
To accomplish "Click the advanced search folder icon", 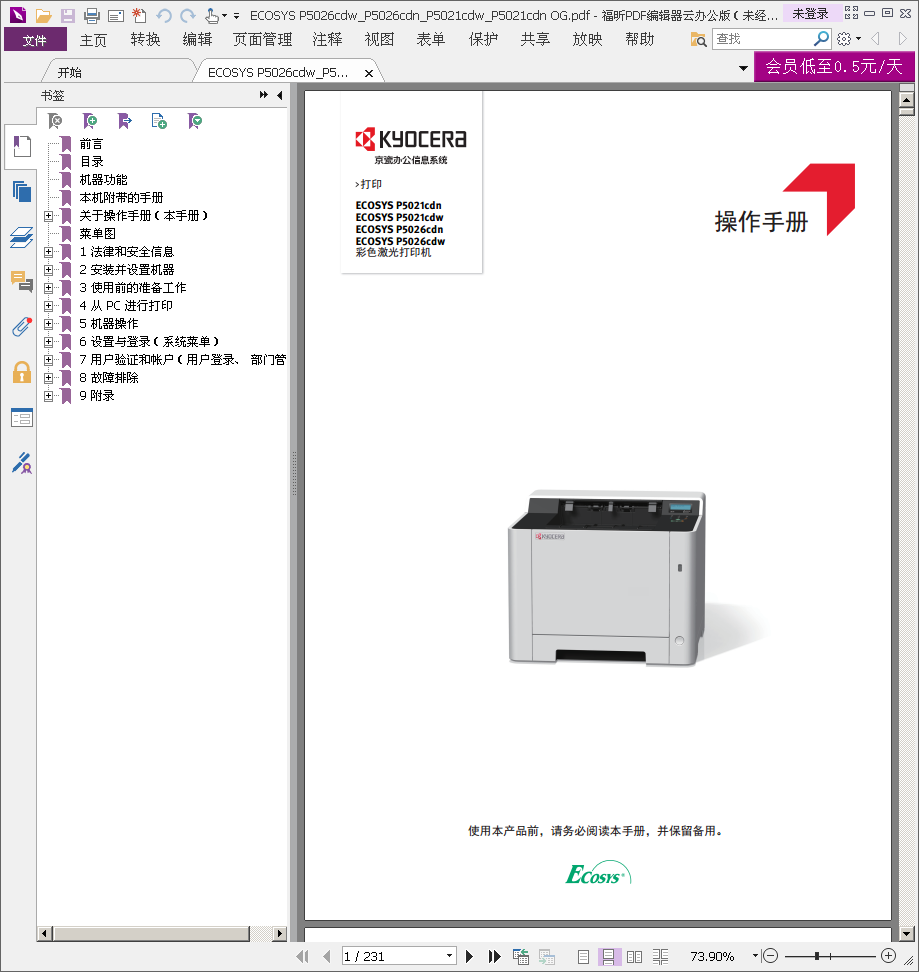I will pyautogui.click(x=698, y=40).
